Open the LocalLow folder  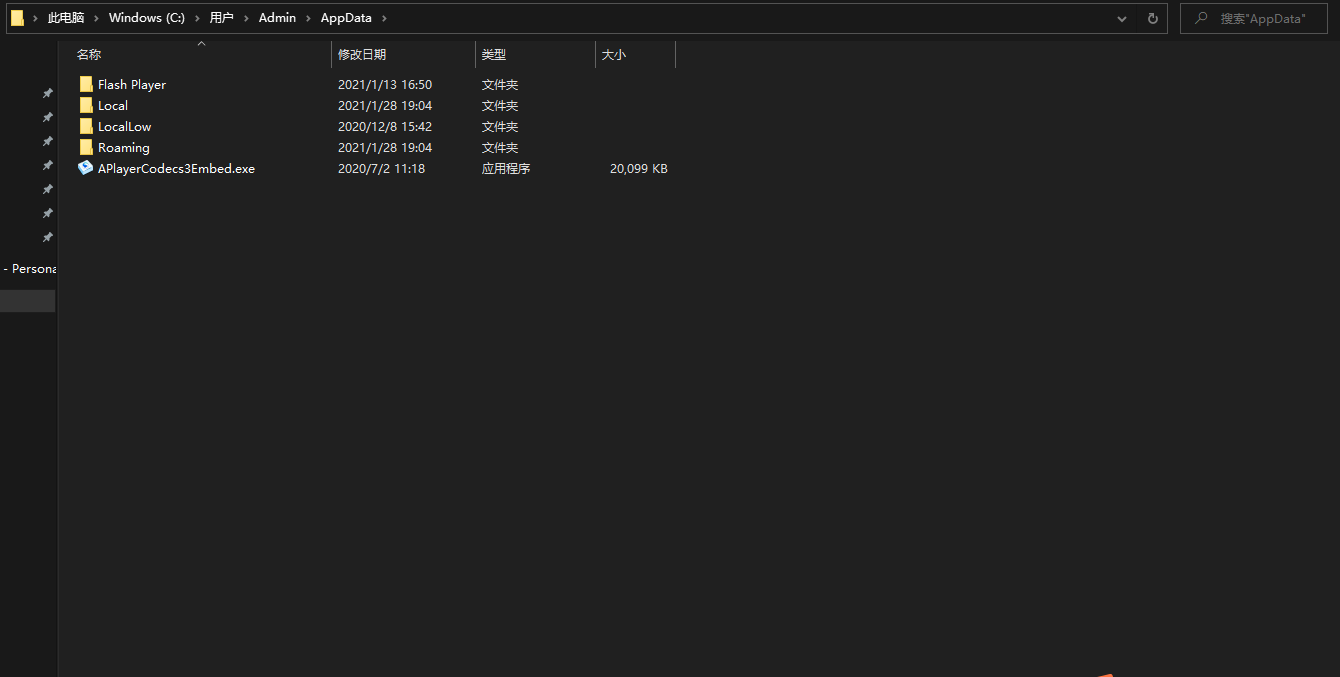[x=124, y=126]
